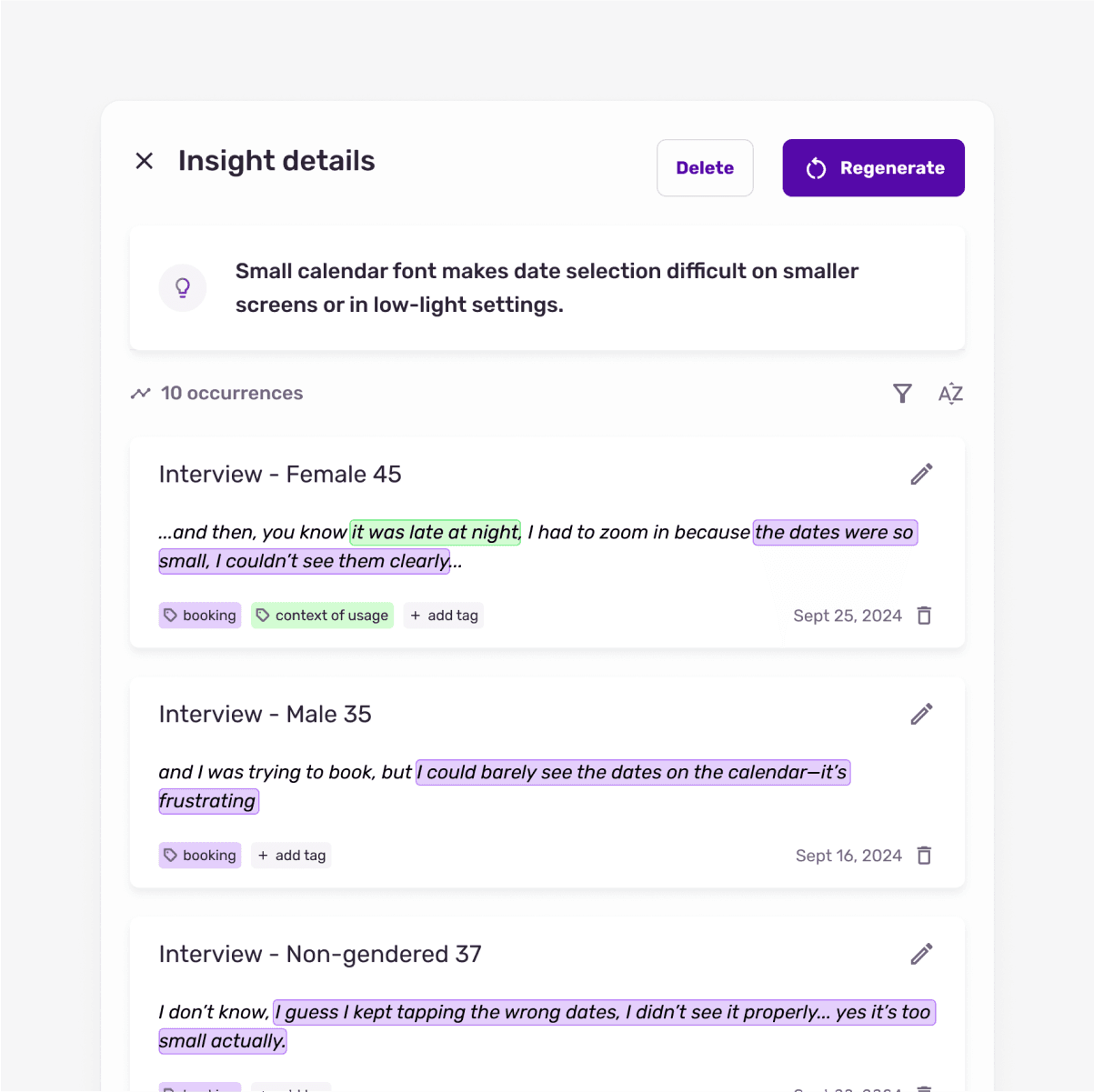The width and height of the screenshot is (1094, 1092).
Task: Add a tag to the Male 35 occurrence
Action: [x=291, y=855]
